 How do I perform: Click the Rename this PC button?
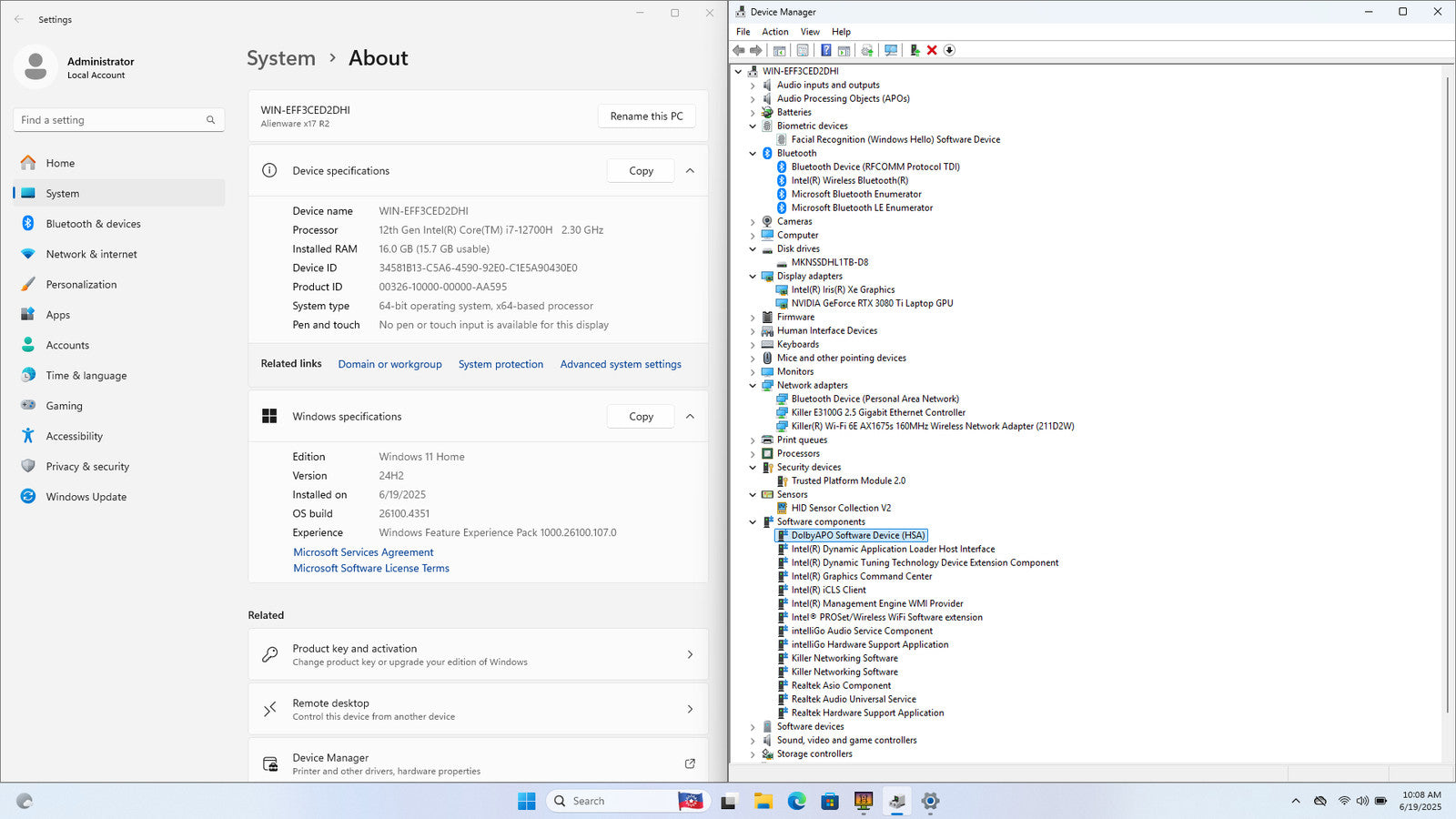(646, 116)
